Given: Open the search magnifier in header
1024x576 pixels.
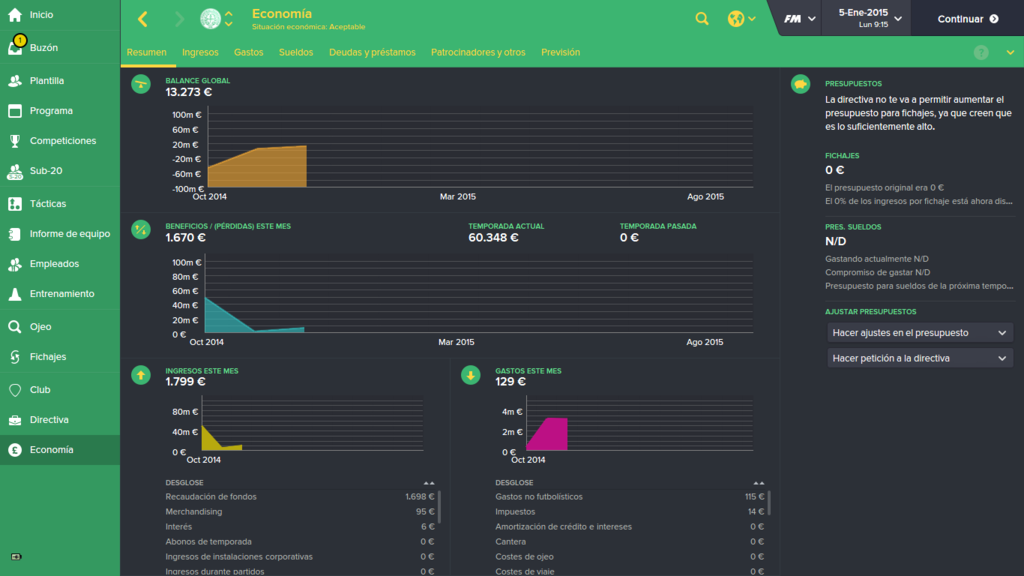Looking at the screenshot, I should tap(702, 19).
